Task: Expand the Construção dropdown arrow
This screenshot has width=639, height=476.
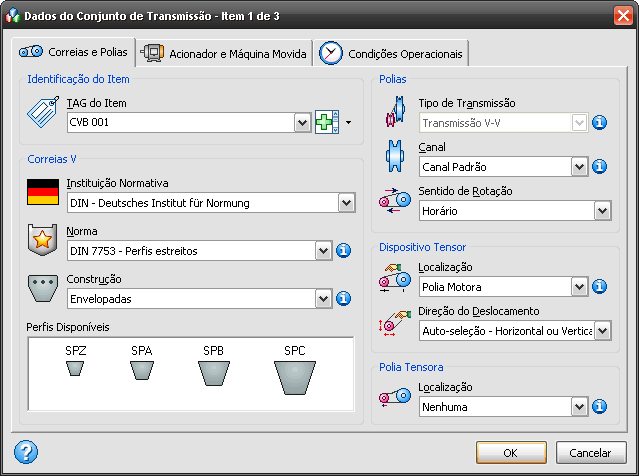Action: pos(324,299)
